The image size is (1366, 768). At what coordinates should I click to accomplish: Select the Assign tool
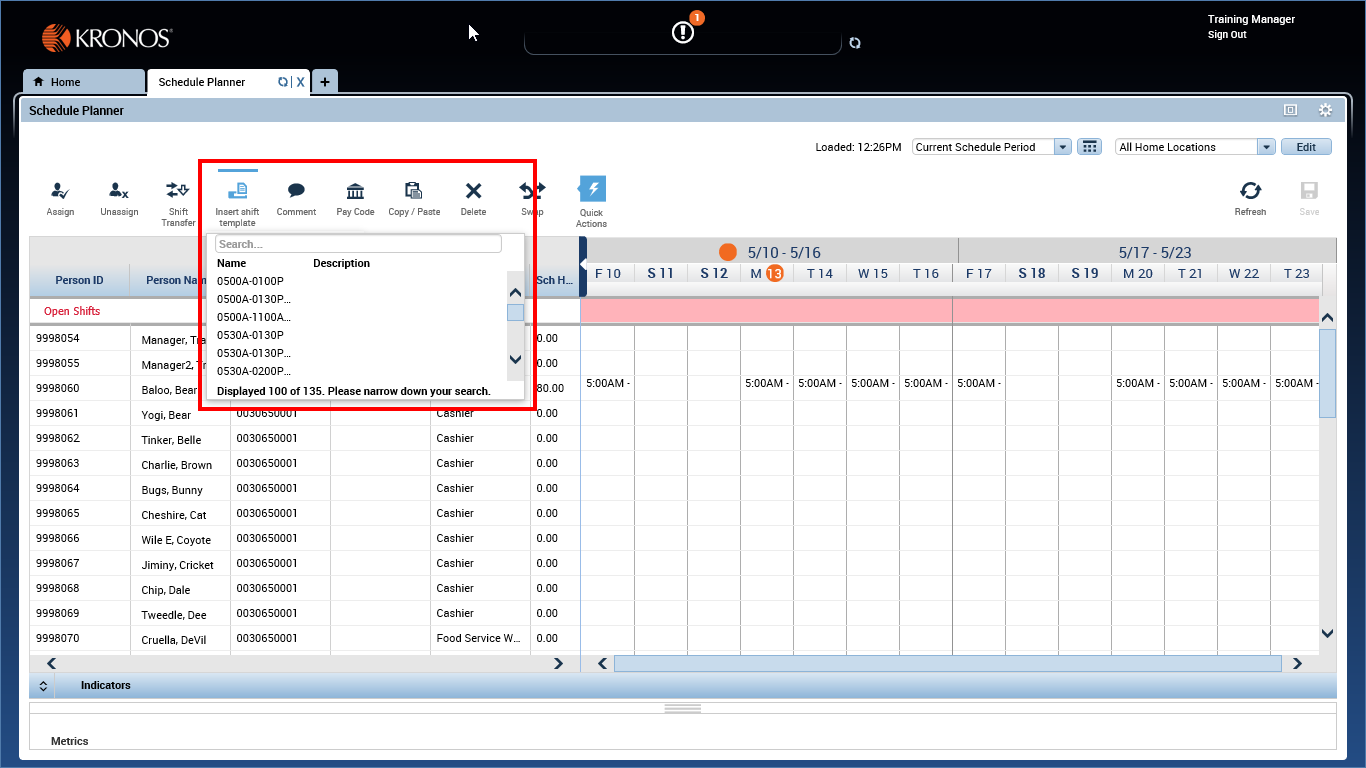pos(60,197)
